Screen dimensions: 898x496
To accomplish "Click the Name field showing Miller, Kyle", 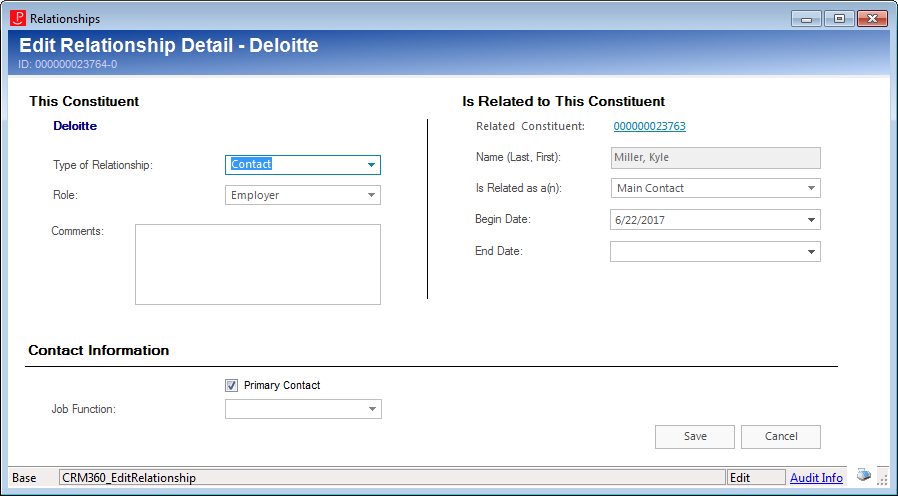I will click(x=716, y=158).
